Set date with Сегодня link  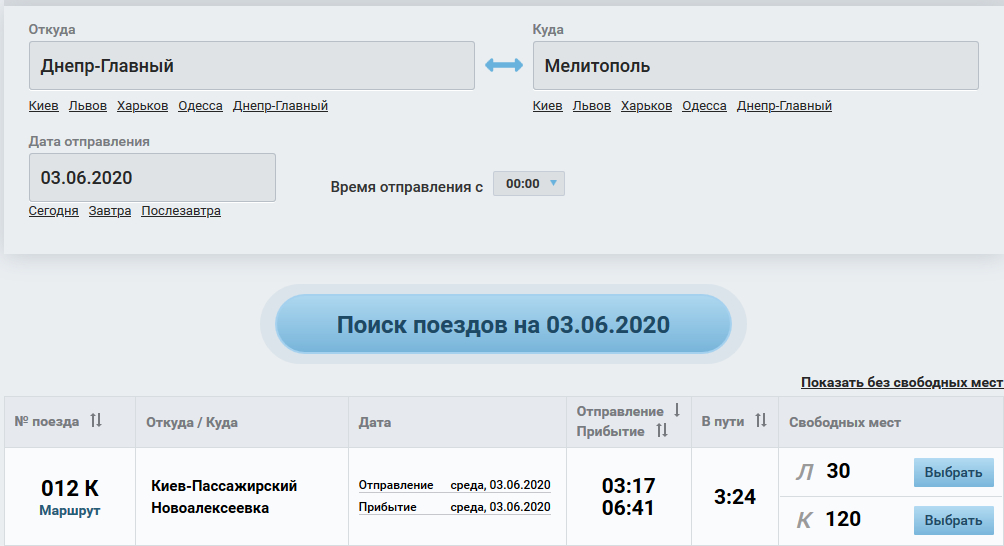(x=53, y=211)
